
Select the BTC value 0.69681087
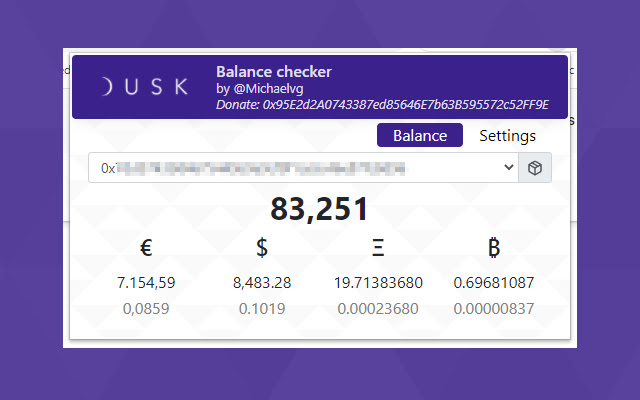click(x=494, y=282)
